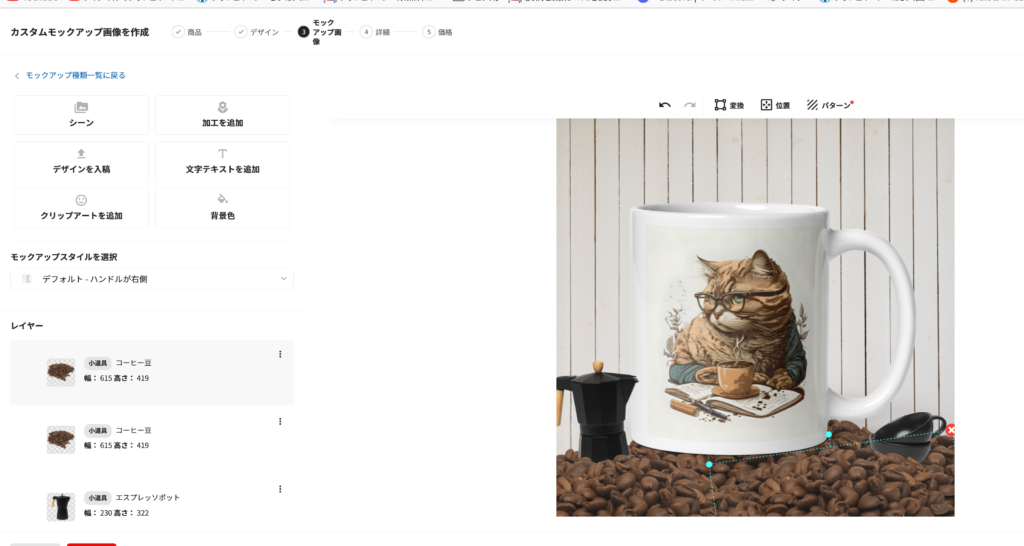Open options menu for first コーヒー豆 layer
Screen dimensions: 1024x546
coord(280,354)
